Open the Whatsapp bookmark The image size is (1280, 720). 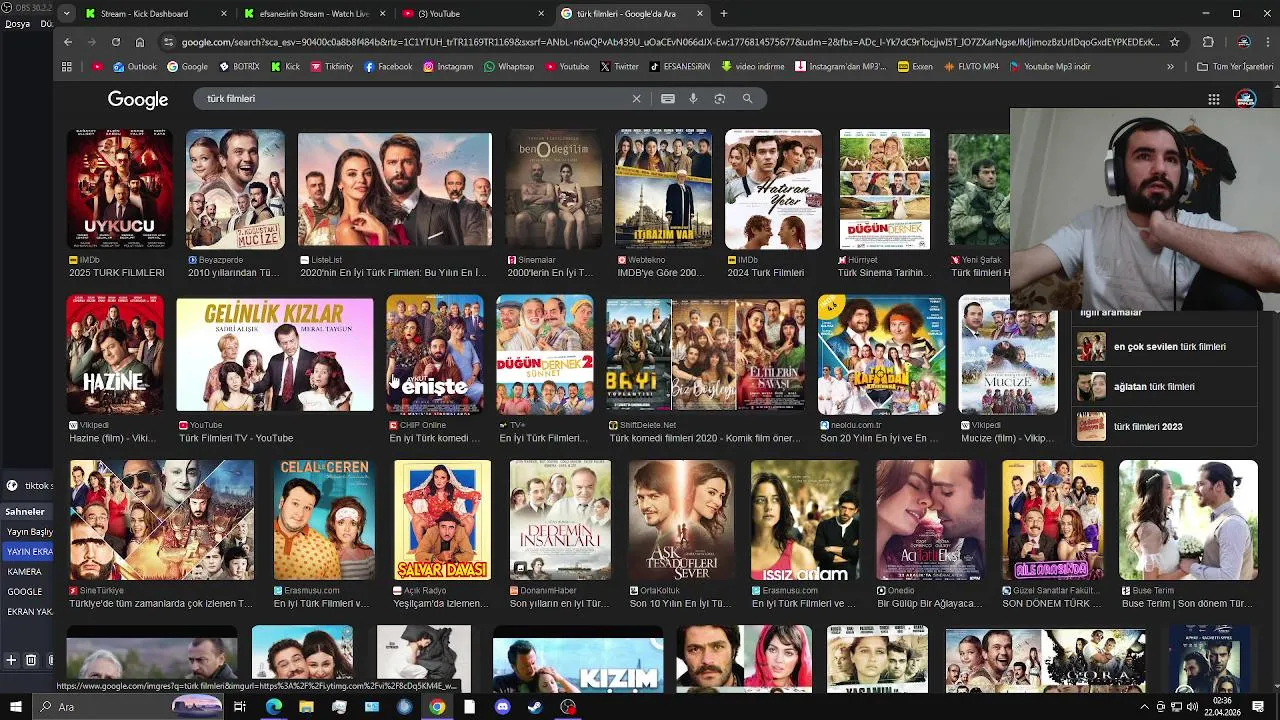coord(509,67)
